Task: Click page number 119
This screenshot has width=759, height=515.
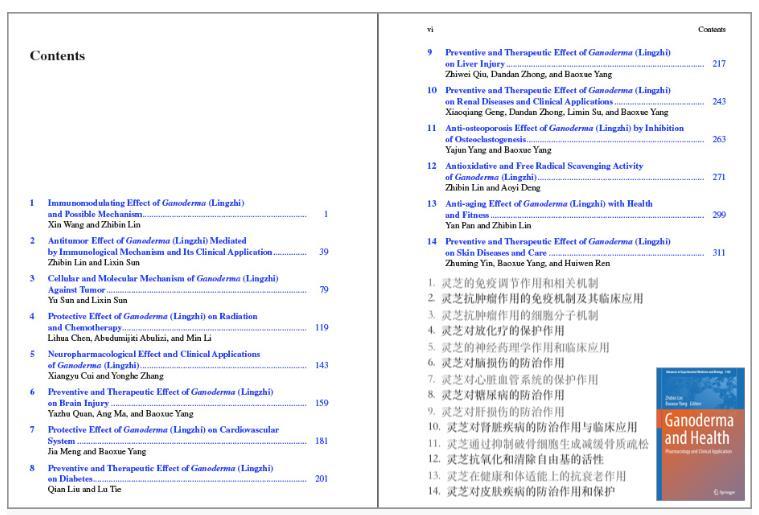Action: coord(321,327)
